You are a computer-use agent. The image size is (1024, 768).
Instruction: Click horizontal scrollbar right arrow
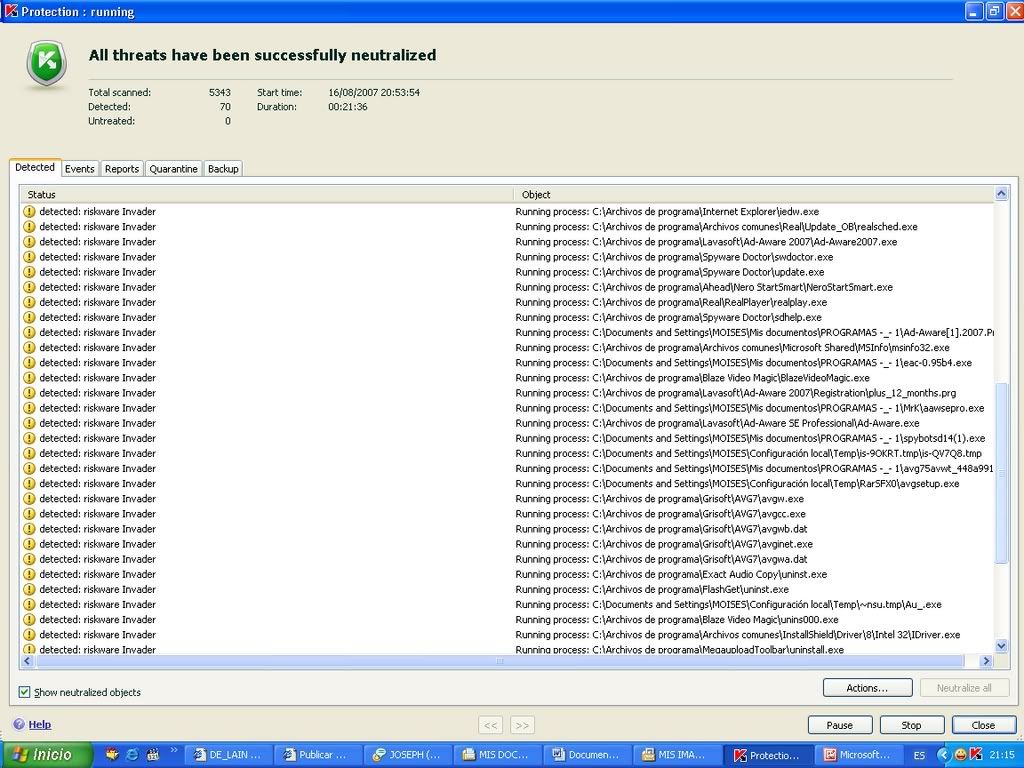click(986, 661)
